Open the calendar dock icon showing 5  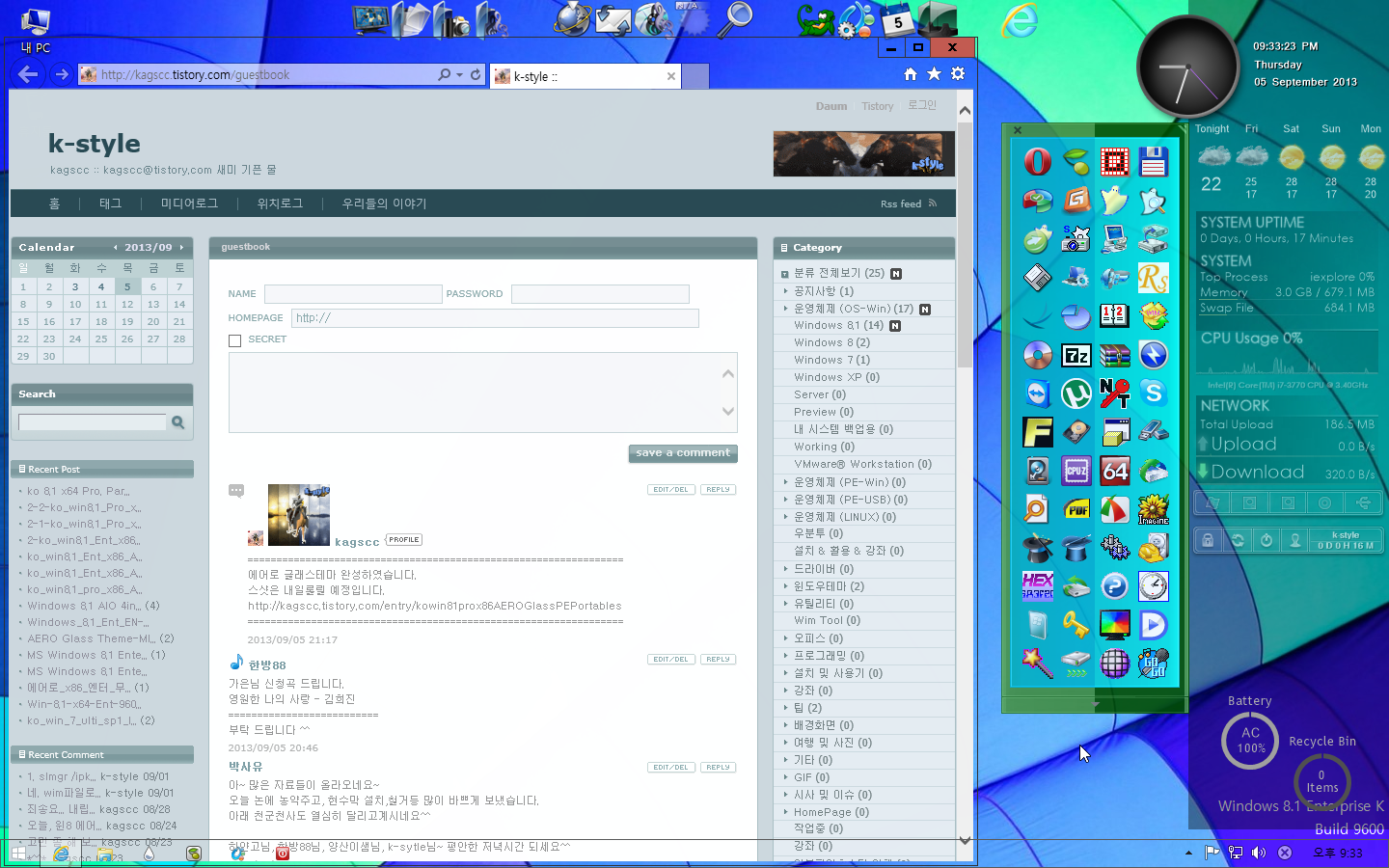897,19
